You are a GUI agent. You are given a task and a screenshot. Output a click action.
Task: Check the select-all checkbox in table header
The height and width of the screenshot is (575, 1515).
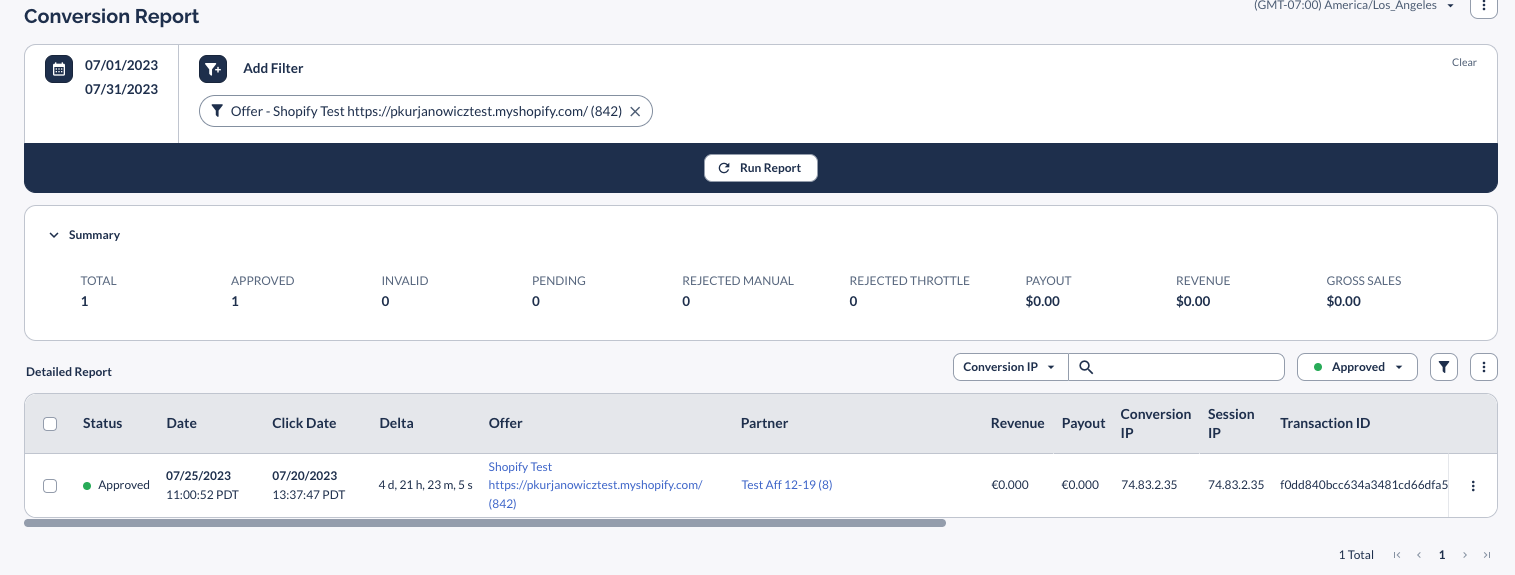[x=50, y=424]
